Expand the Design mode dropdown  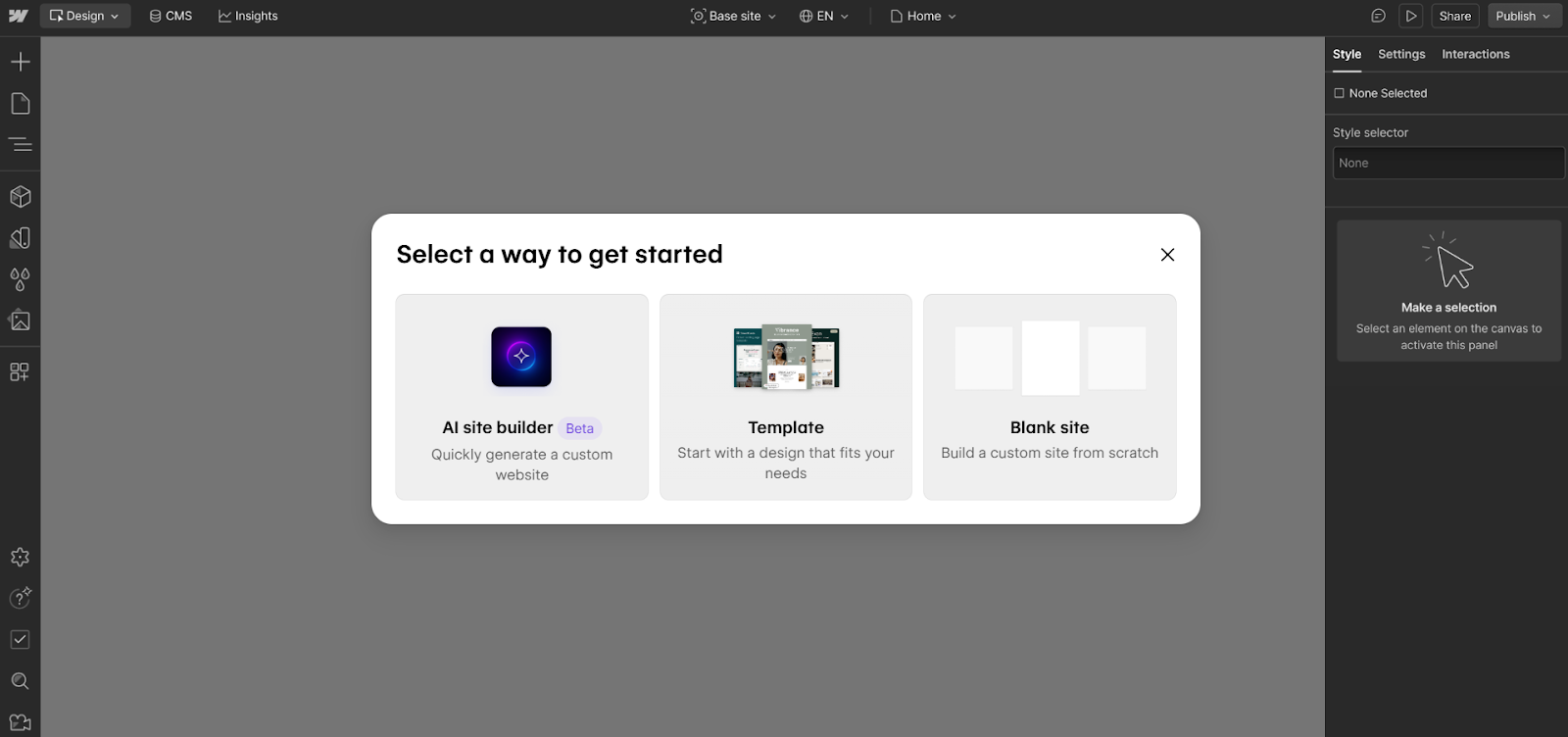tap(85, 16)
